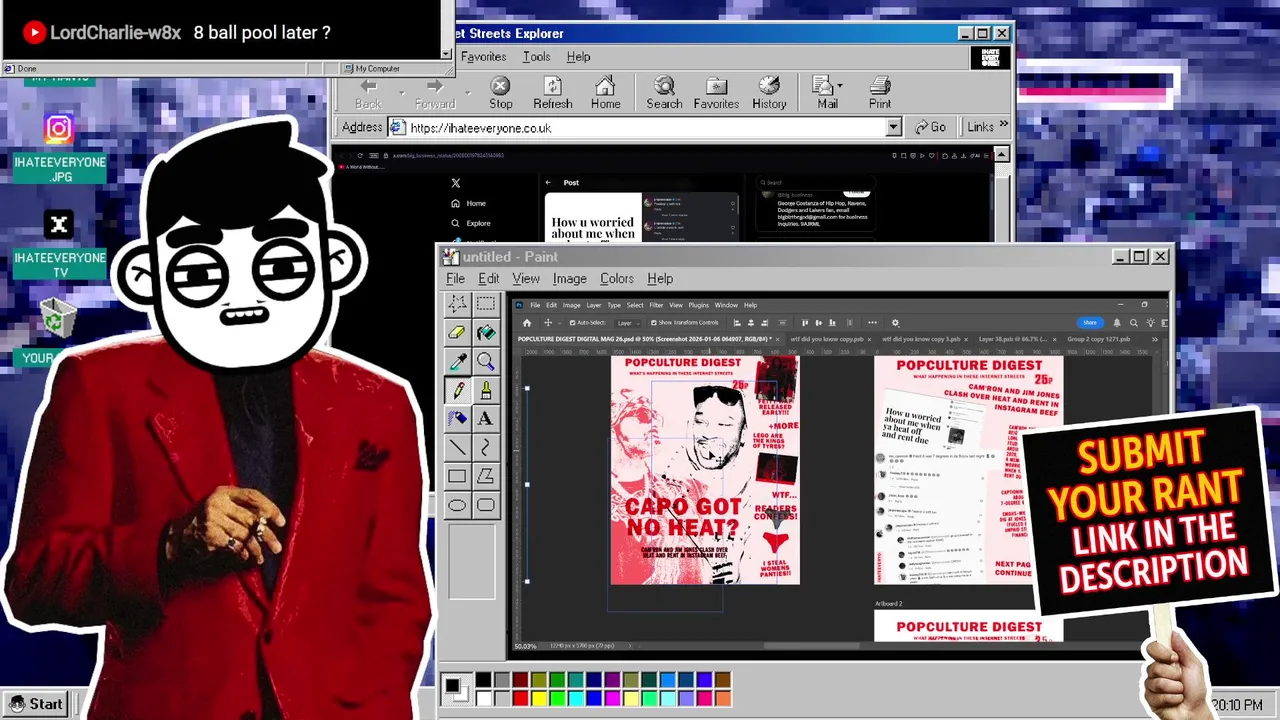
Task: Go to Home in Explorer toolbar
Action: coord(605,93)
